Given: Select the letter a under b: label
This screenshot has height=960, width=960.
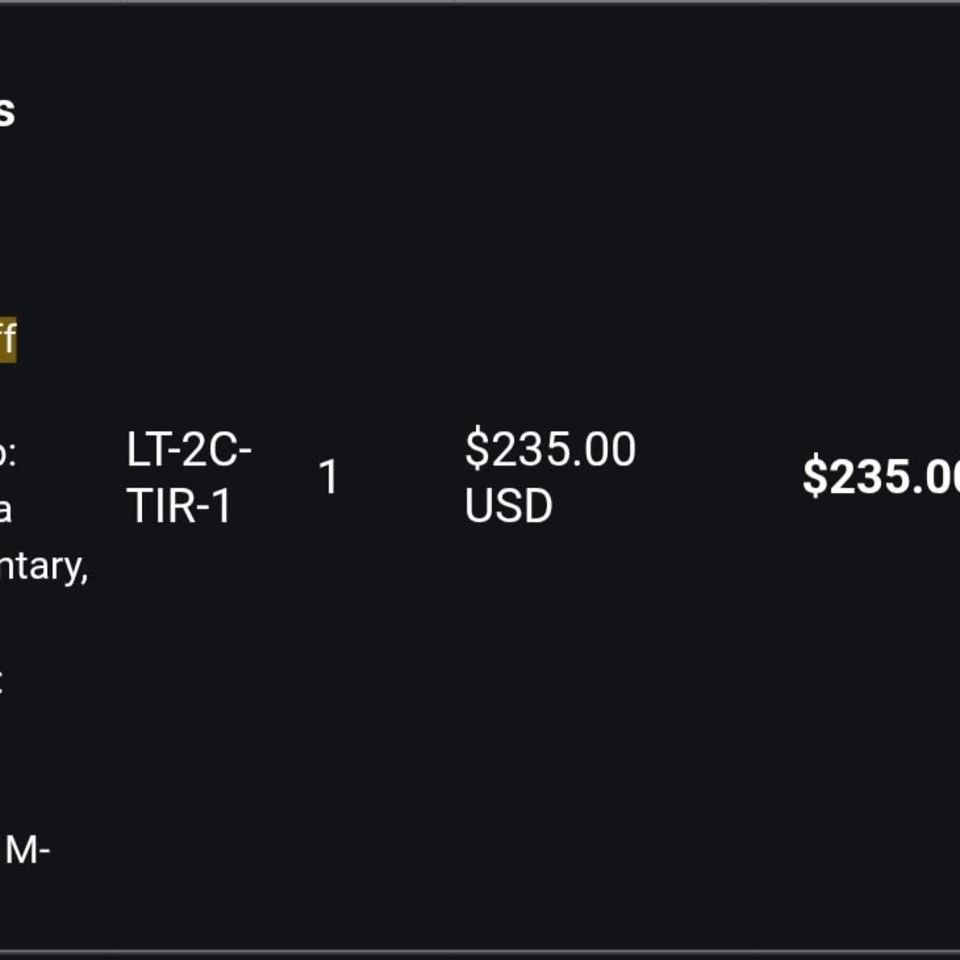Looking at the screenshot, I should pyautogui.click(x=6, y=510).
